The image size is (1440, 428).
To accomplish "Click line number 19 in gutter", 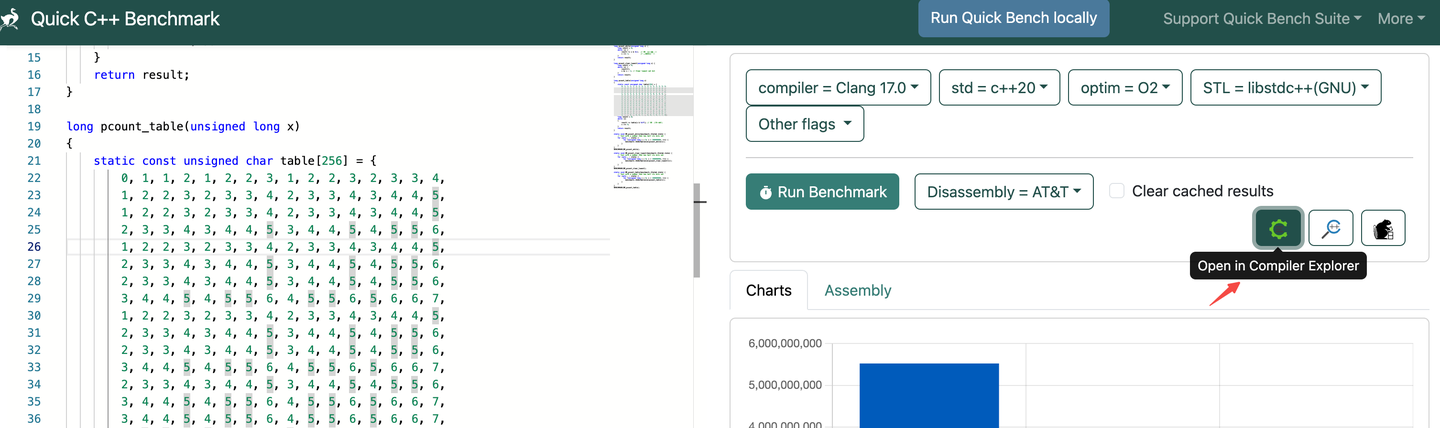I will point(34,126).
